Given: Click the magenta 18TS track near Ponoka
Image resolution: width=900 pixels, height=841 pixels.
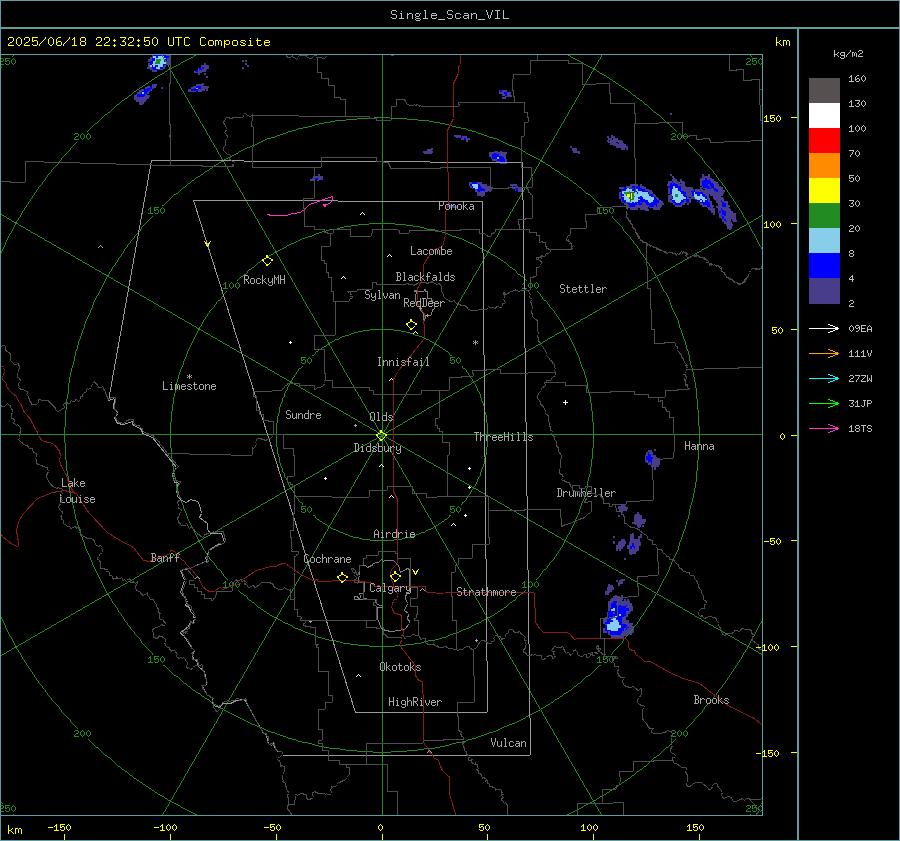Looking at the screenshot, I should click(x=300, y=208).
